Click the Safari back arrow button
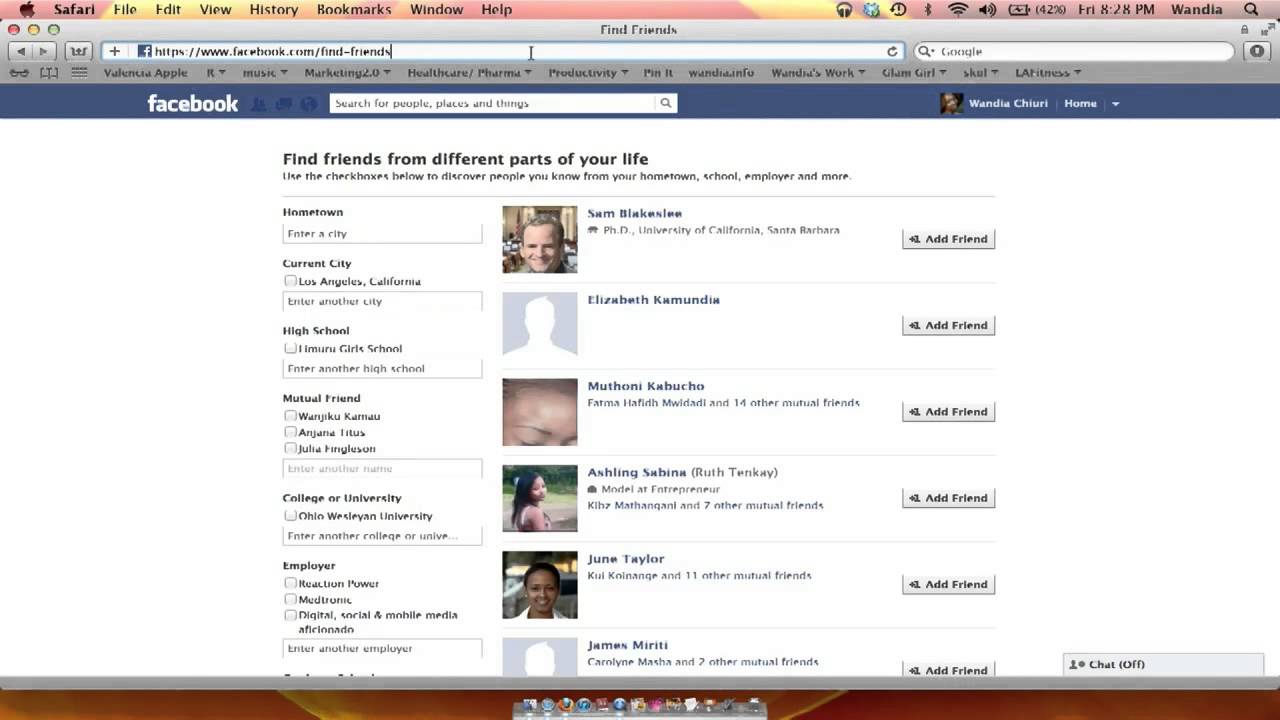Viewport: 1280px width, 720px height. click(22, 51)
